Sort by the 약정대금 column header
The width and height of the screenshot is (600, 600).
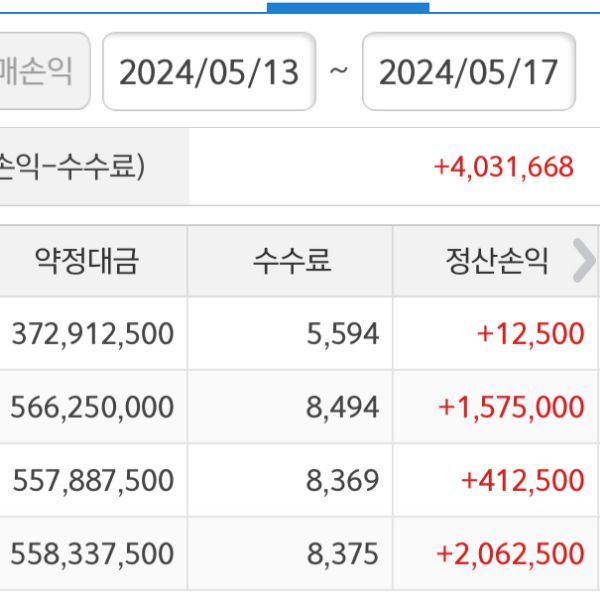(87, 262)
